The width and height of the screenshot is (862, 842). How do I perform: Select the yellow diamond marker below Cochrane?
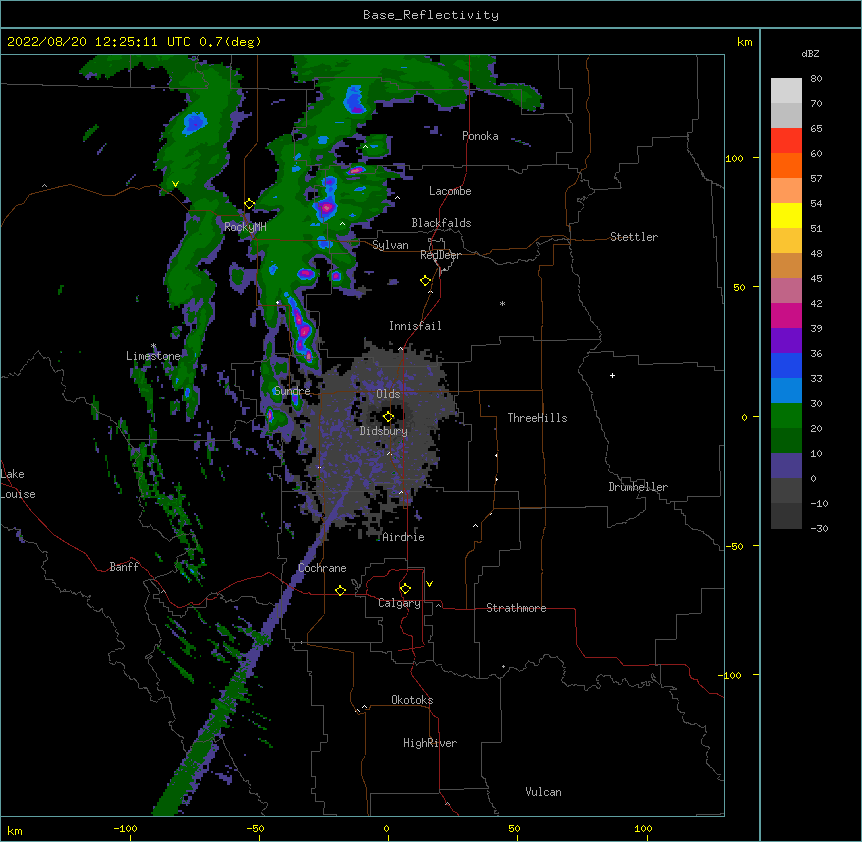(x=340, y=590)
